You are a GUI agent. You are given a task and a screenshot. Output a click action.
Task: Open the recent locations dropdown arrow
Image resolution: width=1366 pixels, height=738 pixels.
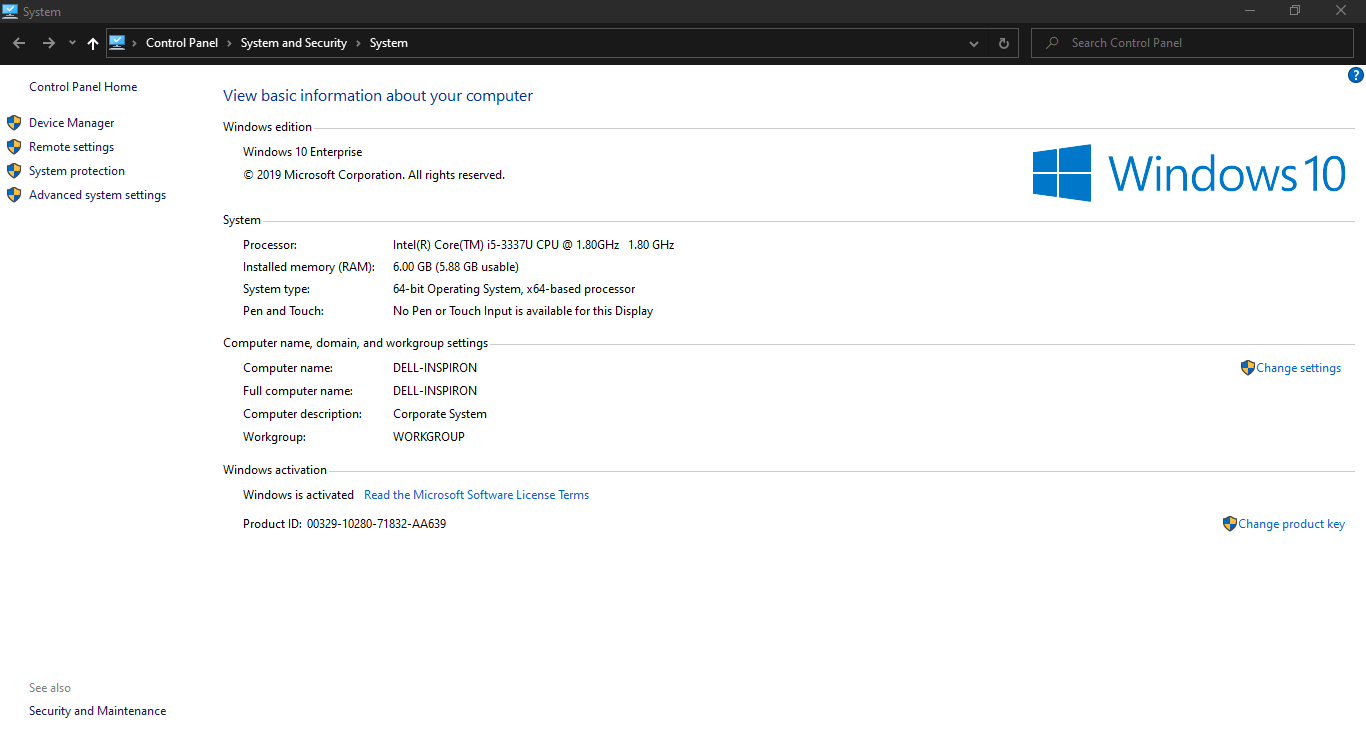point(72,43)
